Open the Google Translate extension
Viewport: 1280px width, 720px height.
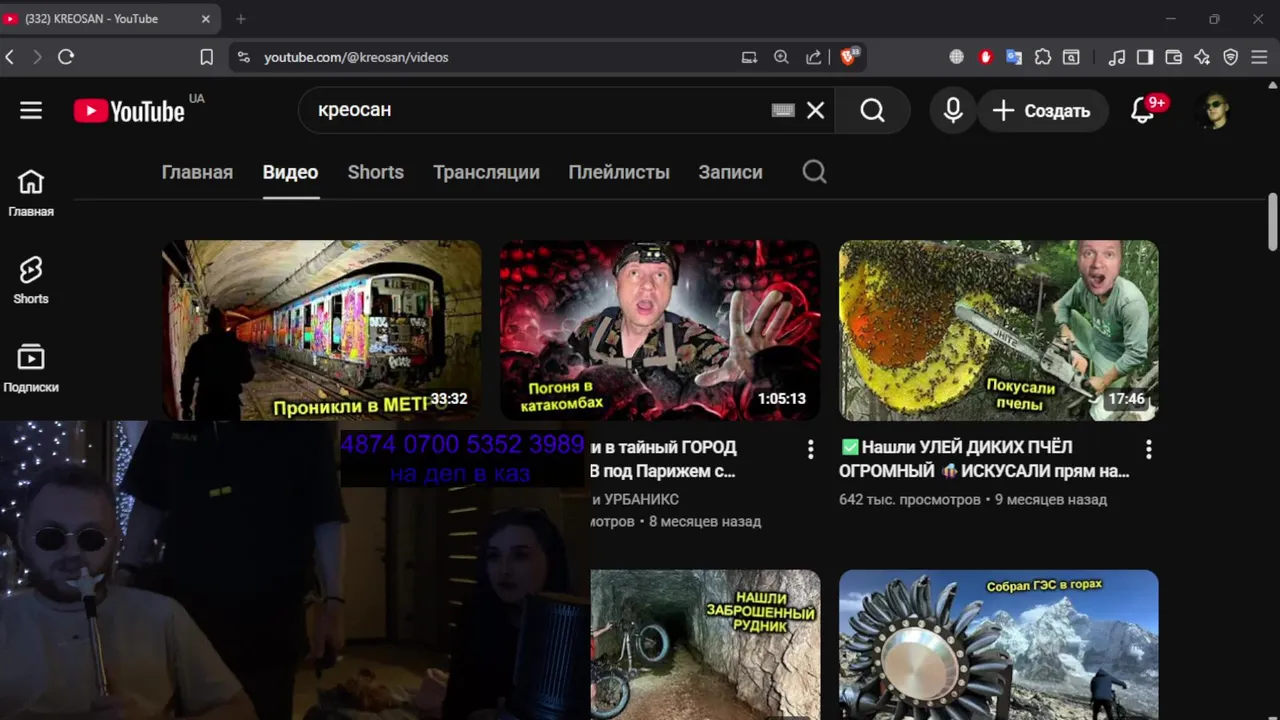tap(1014, 57)
